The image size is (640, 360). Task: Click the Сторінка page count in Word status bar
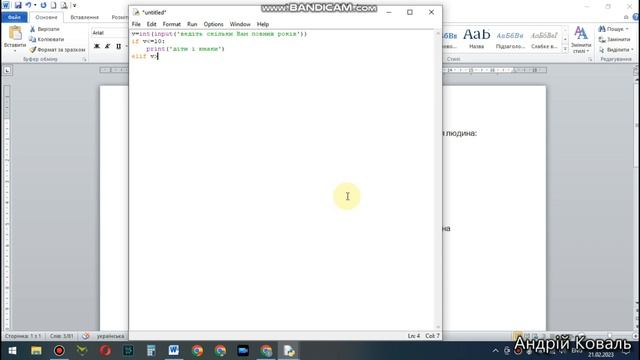coord(23,336)
